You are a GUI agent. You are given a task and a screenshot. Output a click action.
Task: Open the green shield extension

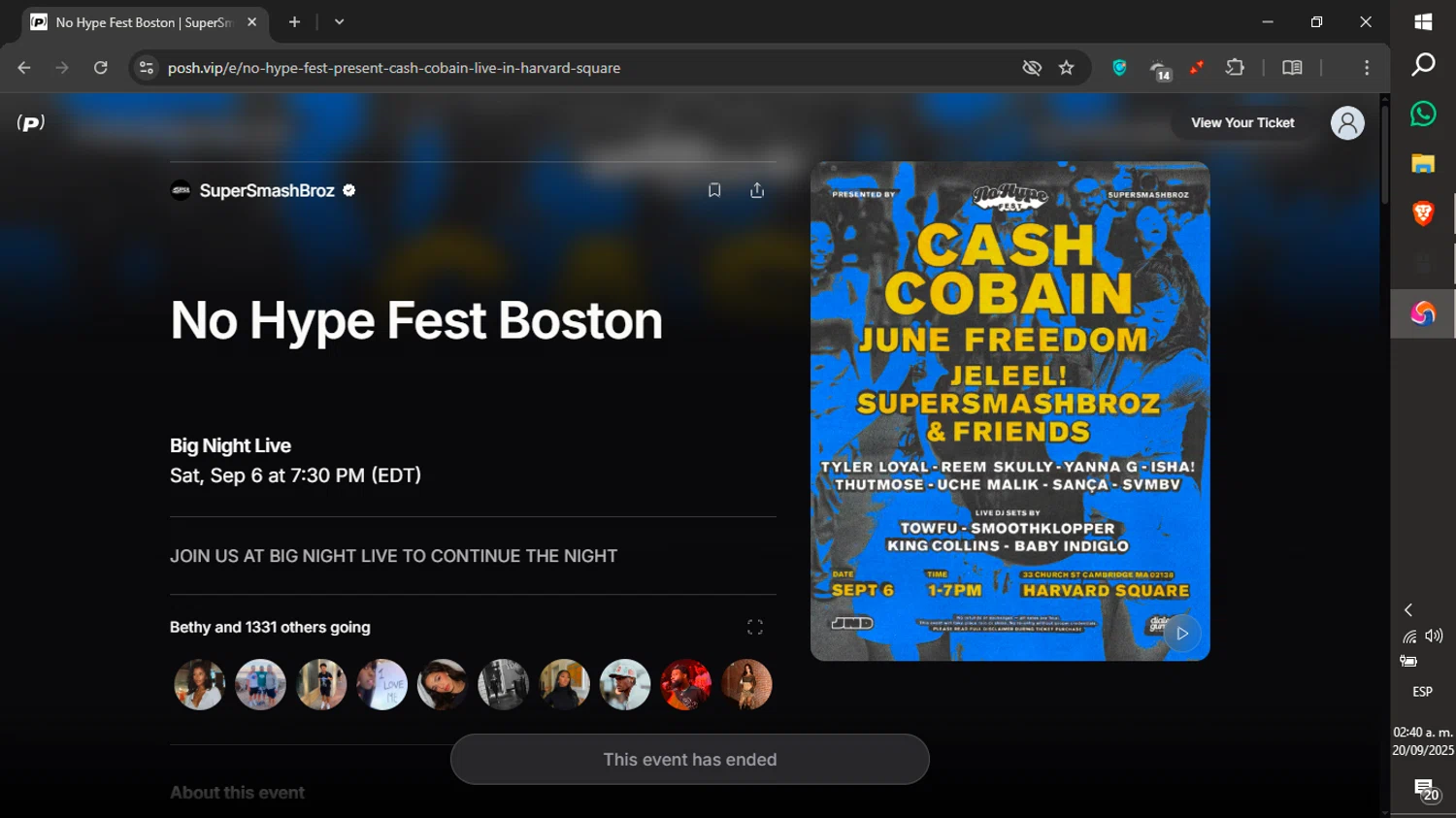[x=1119, y=68]
